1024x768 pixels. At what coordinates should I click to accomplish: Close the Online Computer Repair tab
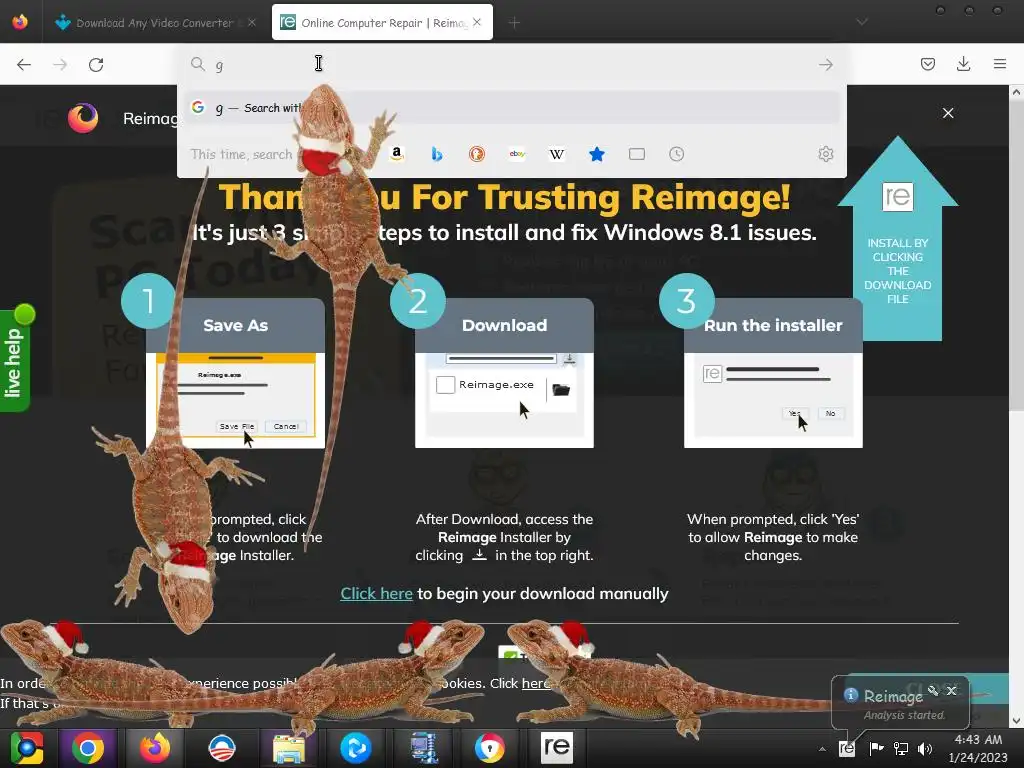coord(477,22)
